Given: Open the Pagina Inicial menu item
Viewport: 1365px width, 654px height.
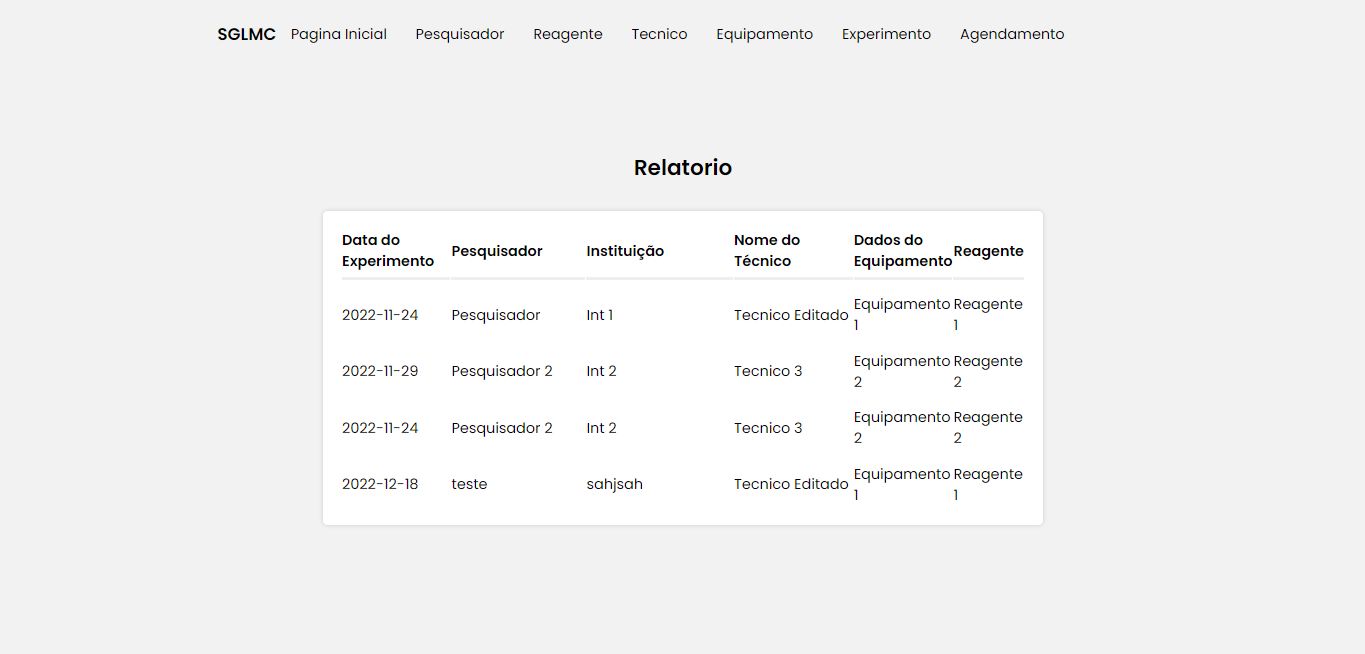Looking at the screenshot, I should pyautogui.click(x=338, y=33).
